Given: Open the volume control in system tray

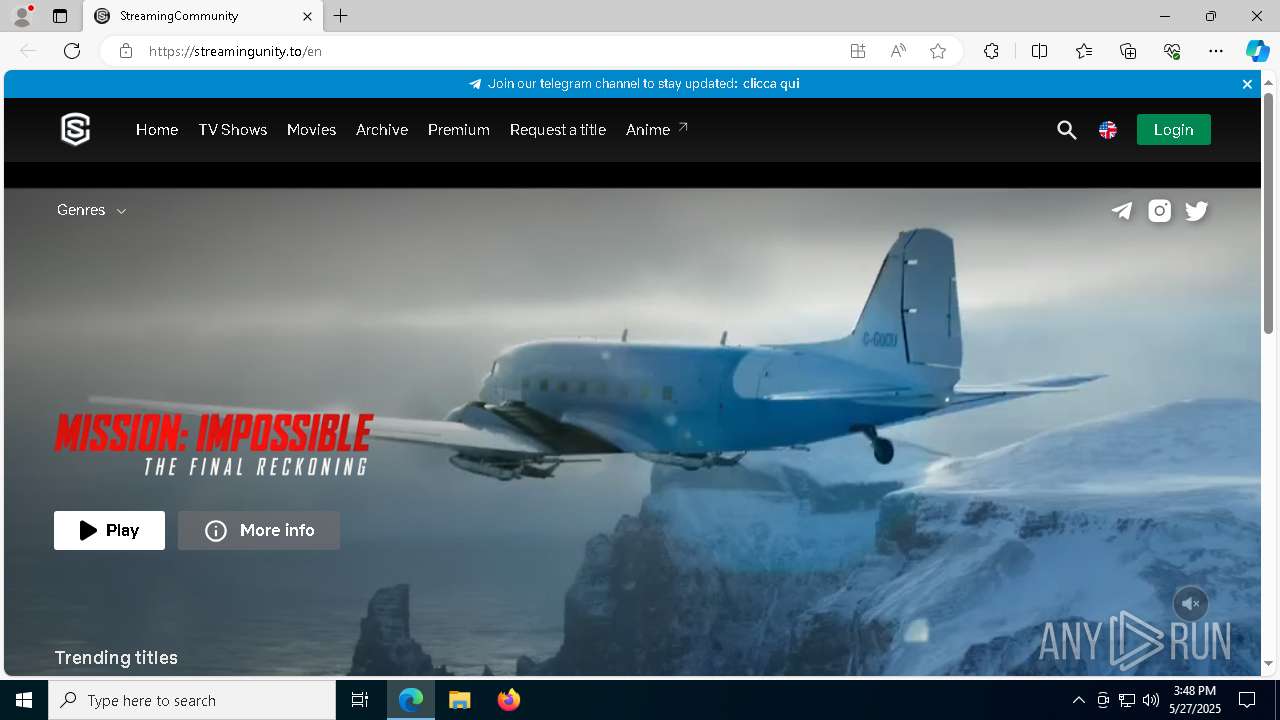Looking at the screenshot, I should click(x=1151, y=700).
